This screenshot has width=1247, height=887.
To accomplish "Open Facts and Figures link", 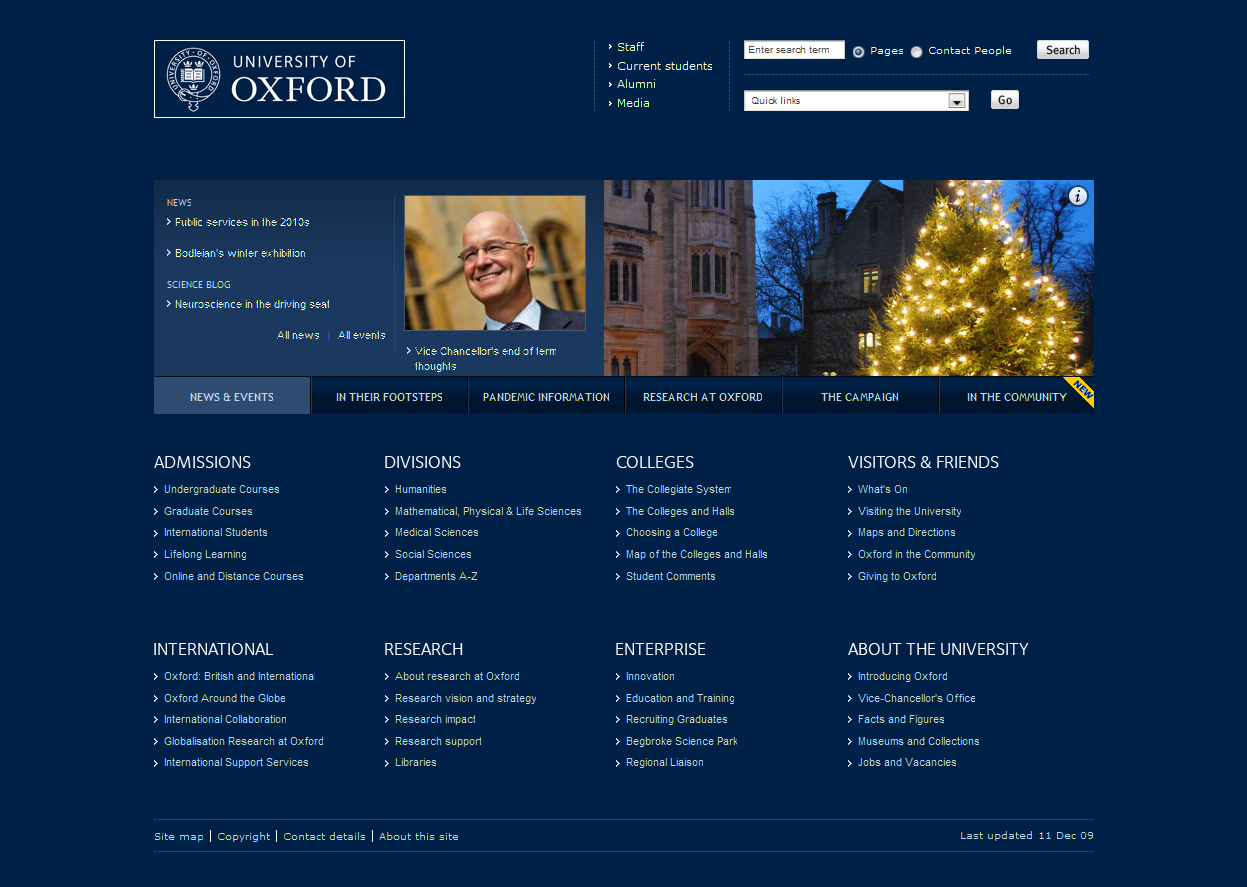I will coord(901,720).
